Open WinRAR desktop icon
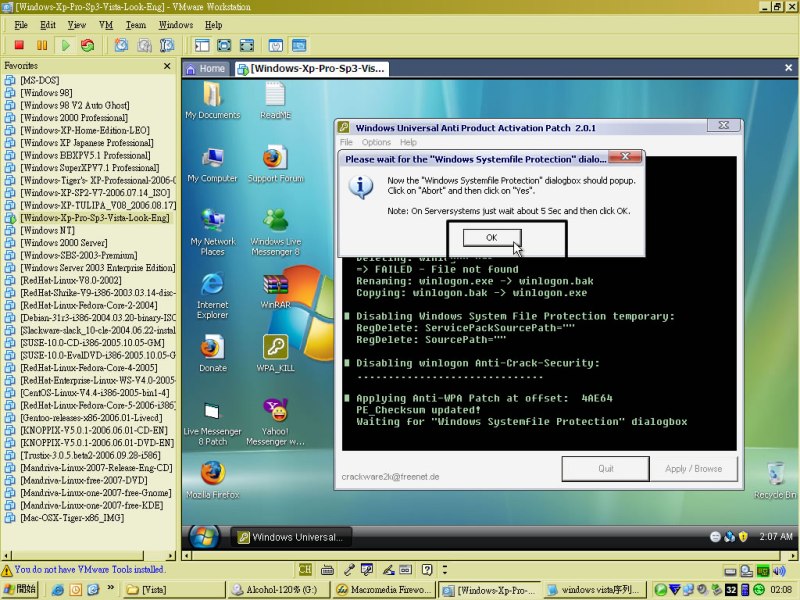 click(x=276, y=291)
